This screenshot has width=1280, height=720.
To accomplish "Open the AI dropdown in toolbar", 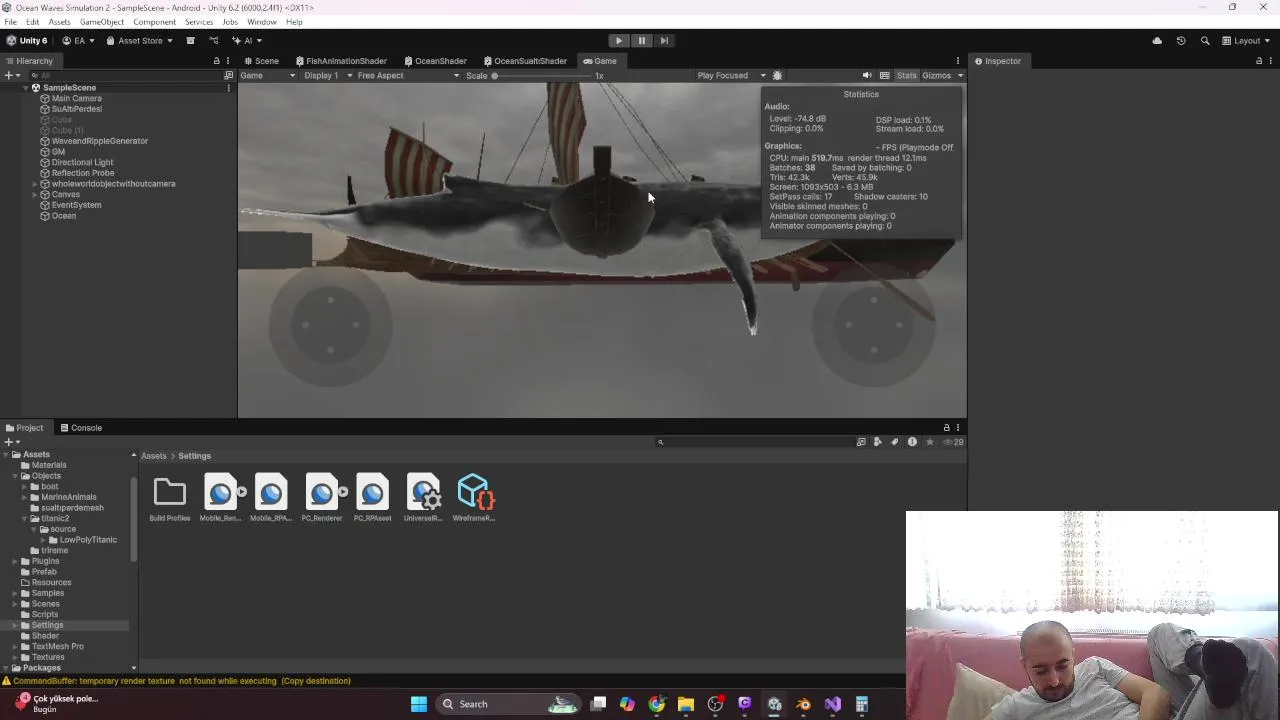I will point(246,41).
